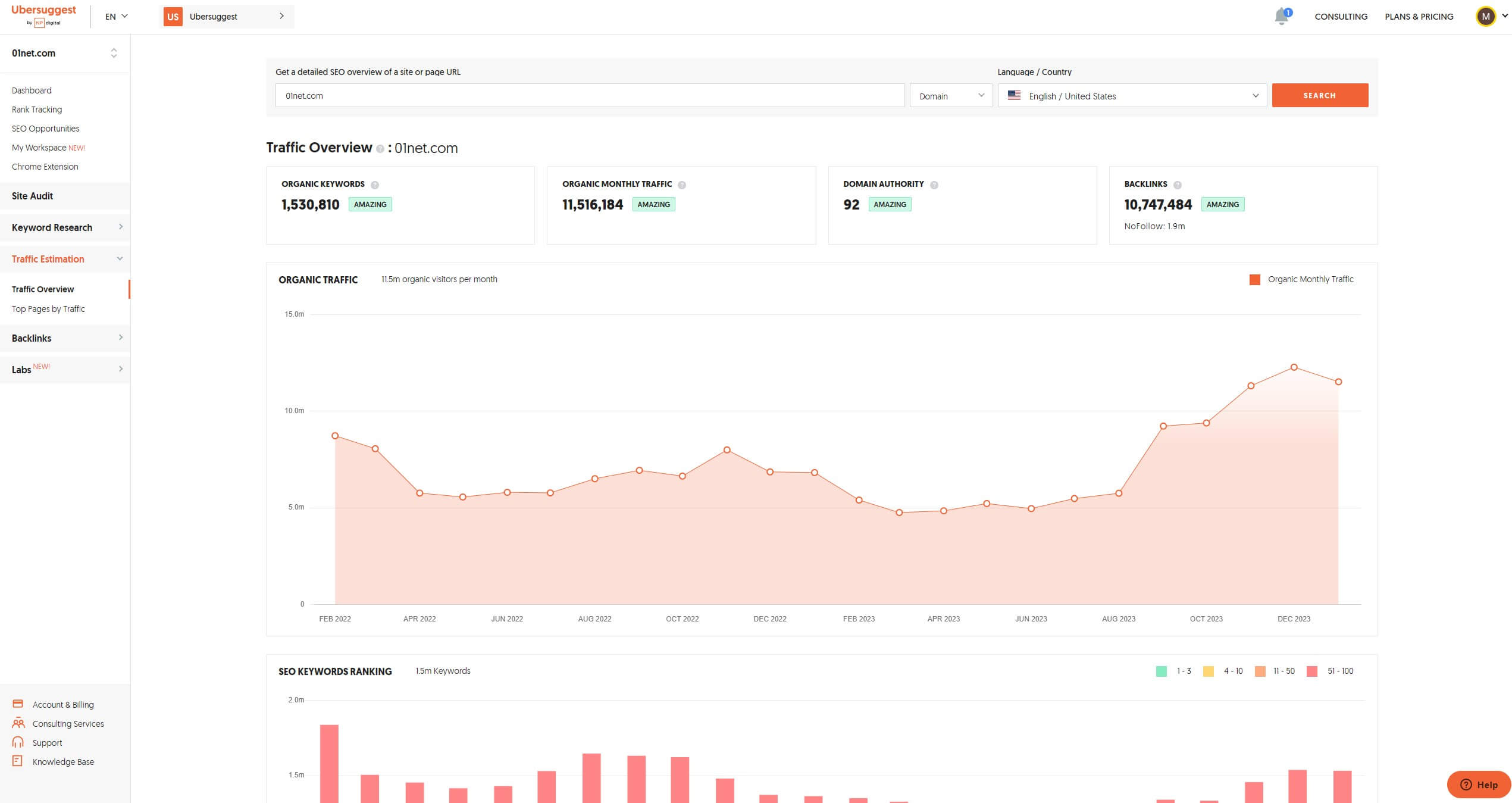Toggle the 11 - 50 ranking legend
The image size is (1512, 803).
[1275, 671]
